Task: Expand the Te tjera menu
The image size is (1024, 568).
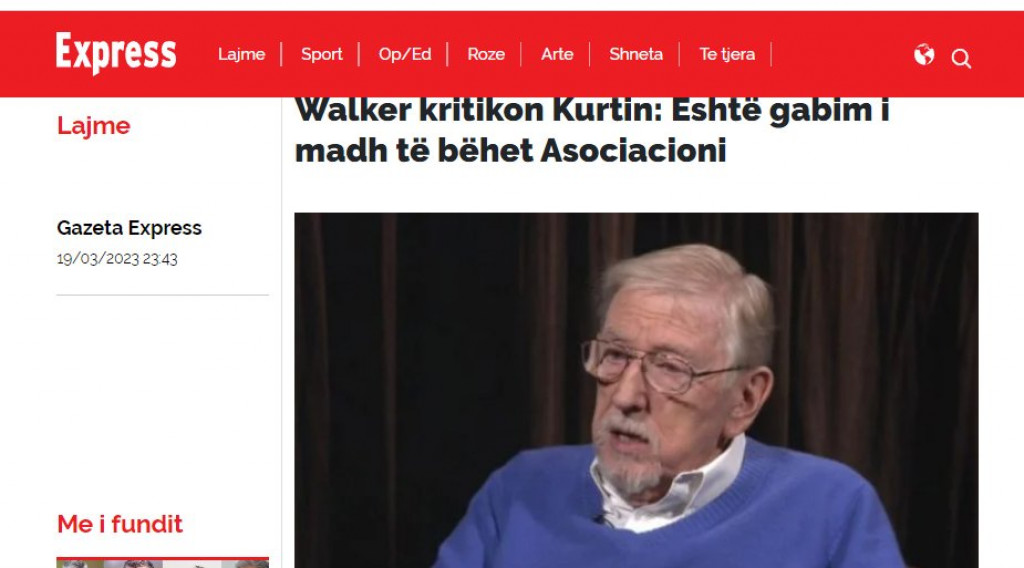Action: (727, 54)
